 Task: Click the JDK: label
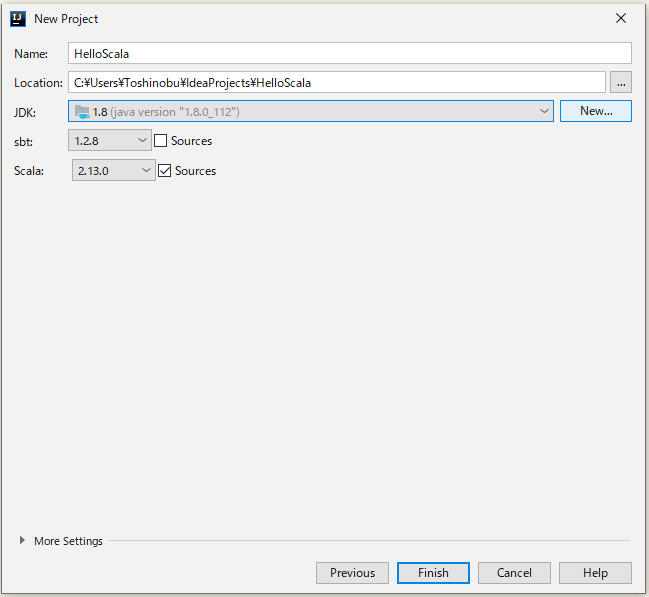25,113
